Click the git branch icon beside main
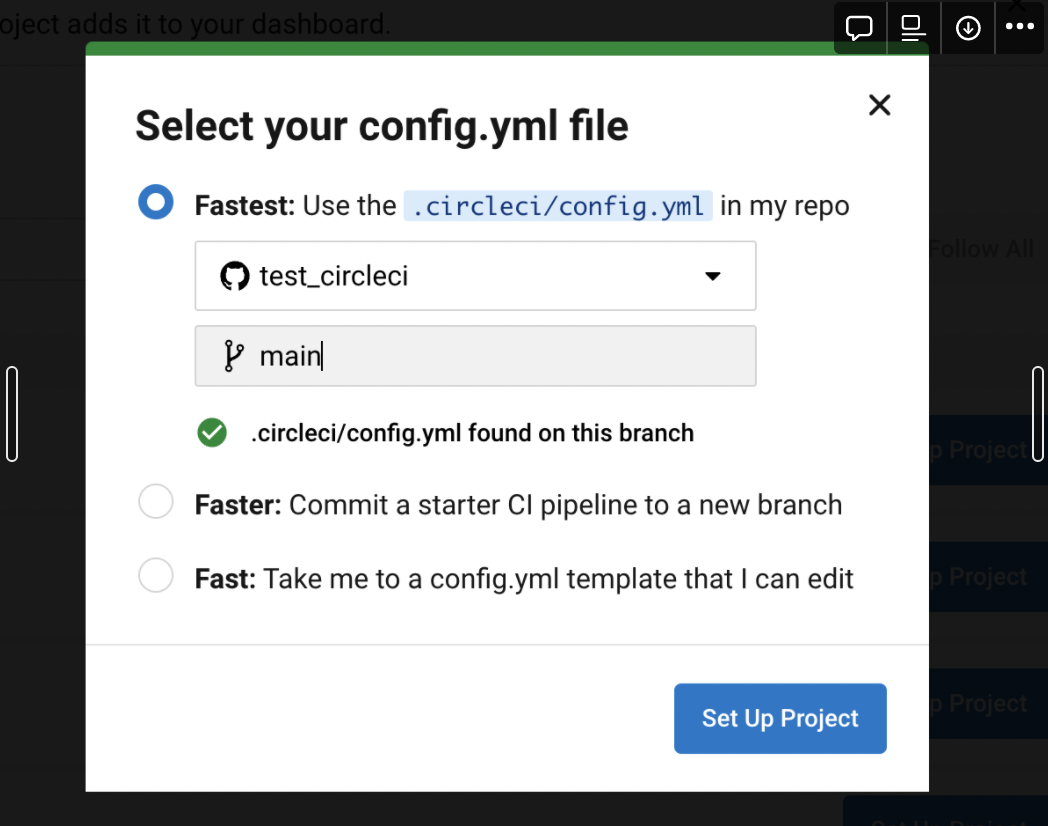 tap(234, 356)
